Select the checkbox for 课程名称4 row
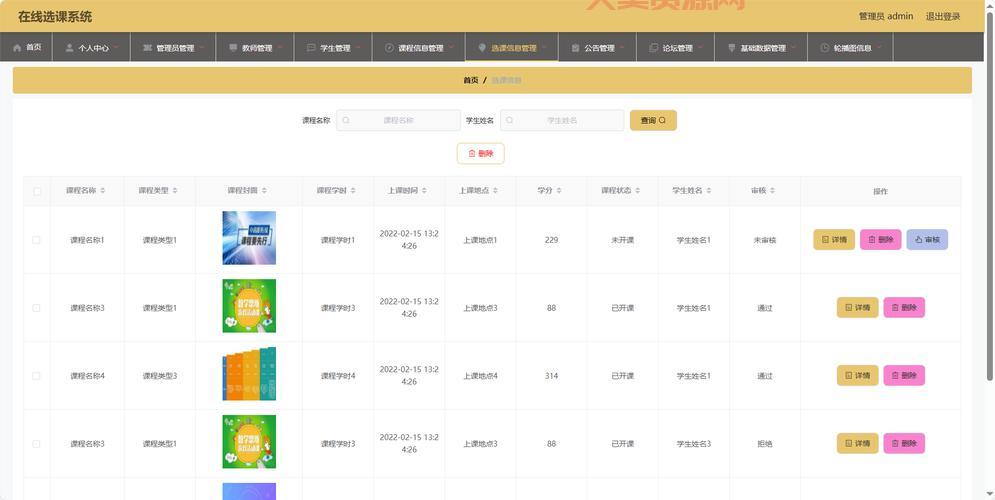995x500 pixels. point(37,376)
